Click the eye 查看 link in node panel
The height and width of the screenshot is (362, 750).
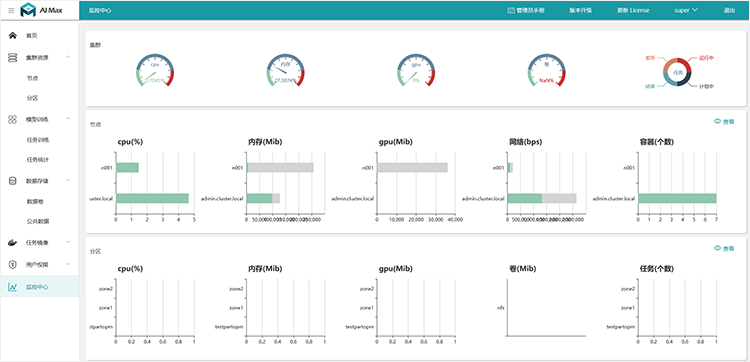(724, 122)
